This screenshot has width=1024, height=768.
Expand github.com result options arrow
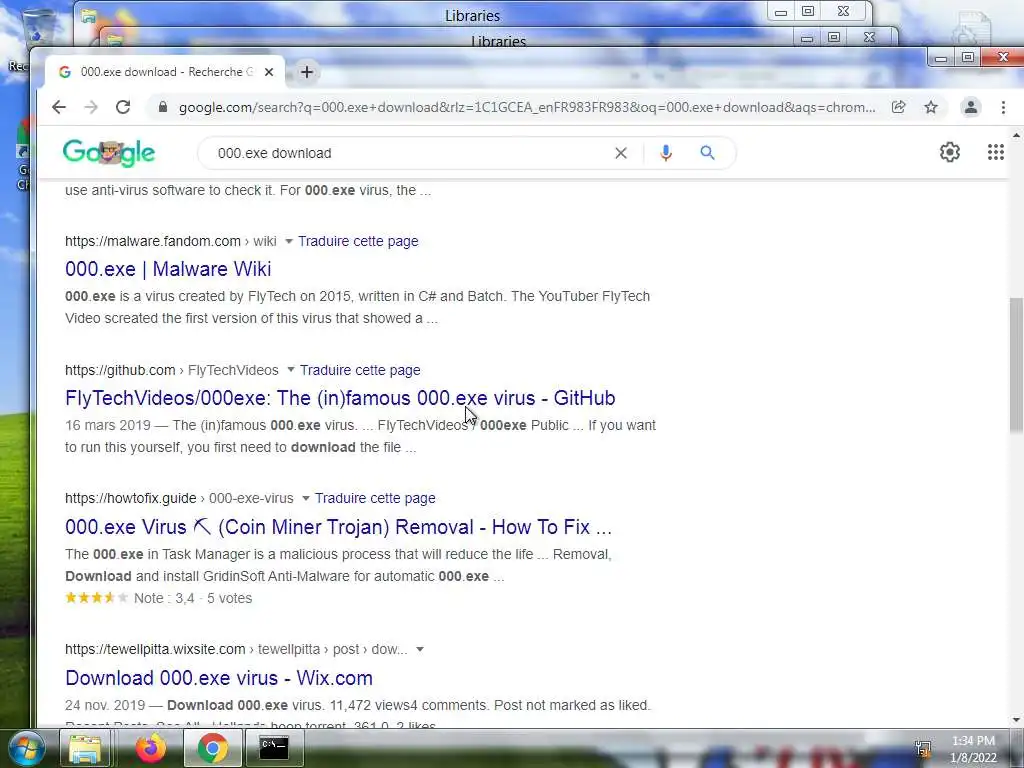291,370
